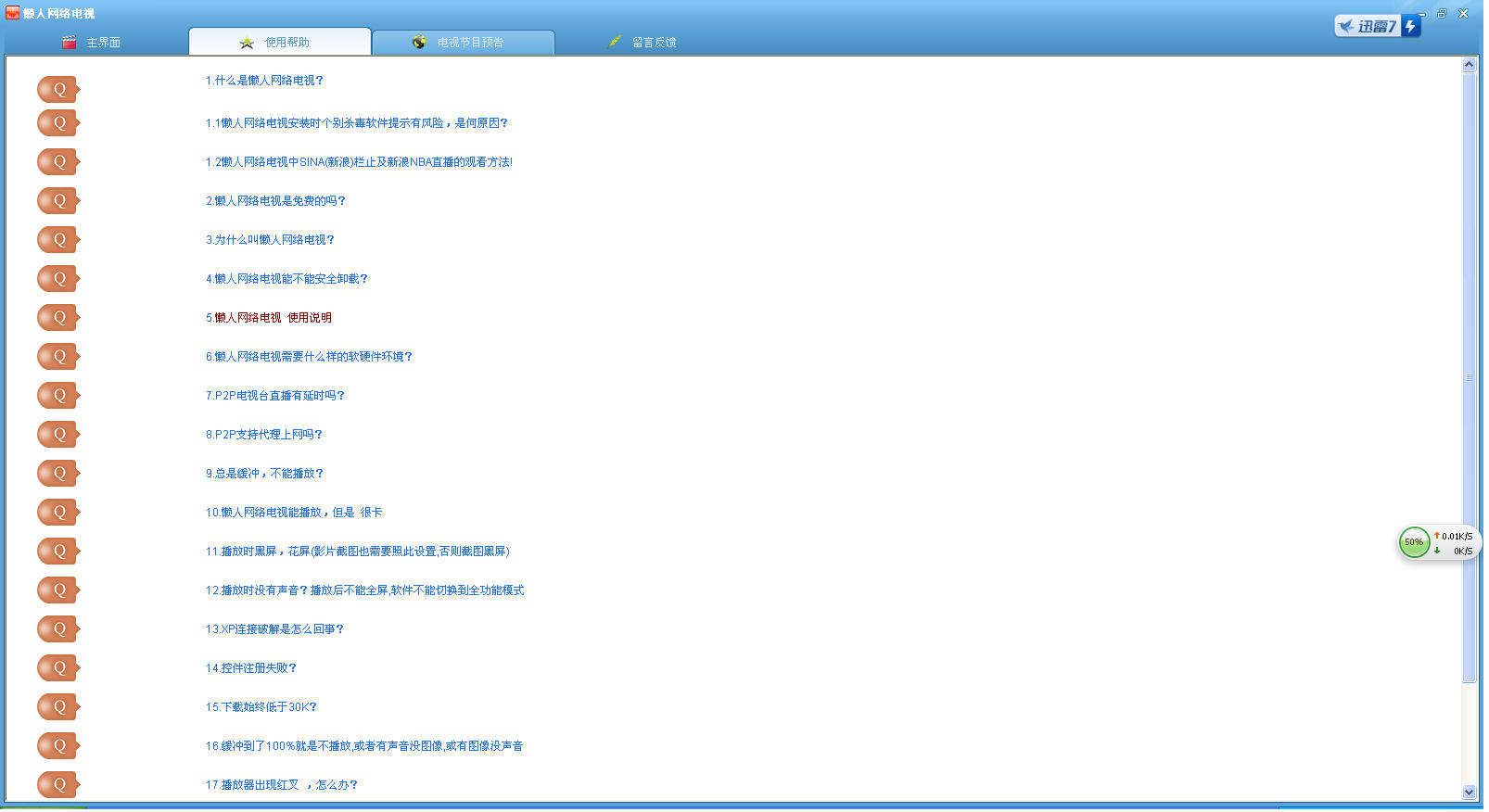Image resolution: width=1489 pixels, height=812 pixels.
Task: Open link 4.懒人网络电视能不能安全卸载?
Action: [x=286, y=279]
